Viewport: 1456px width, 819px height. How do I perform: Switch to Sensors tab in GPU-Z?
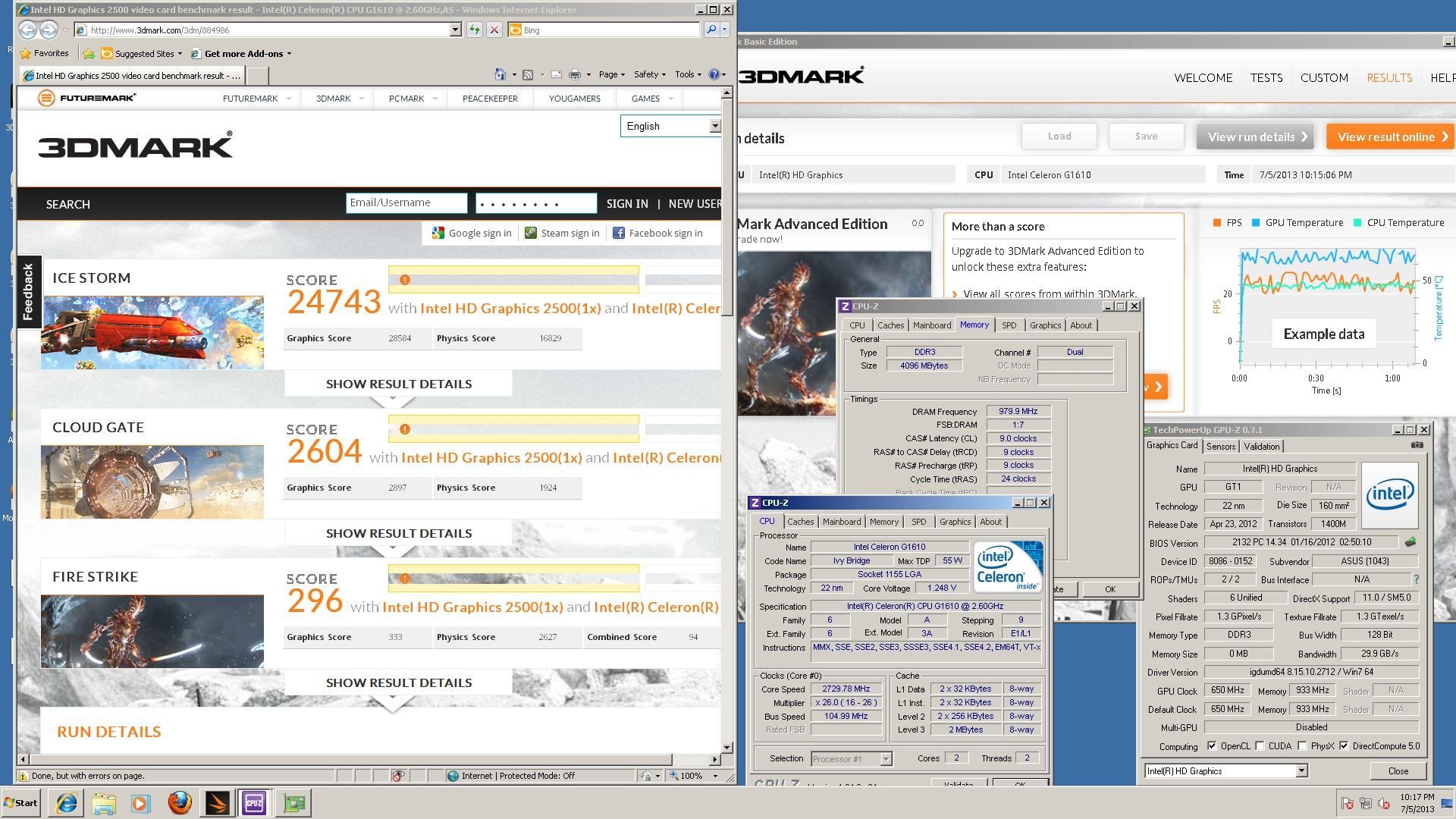[x=1221, y=447]
